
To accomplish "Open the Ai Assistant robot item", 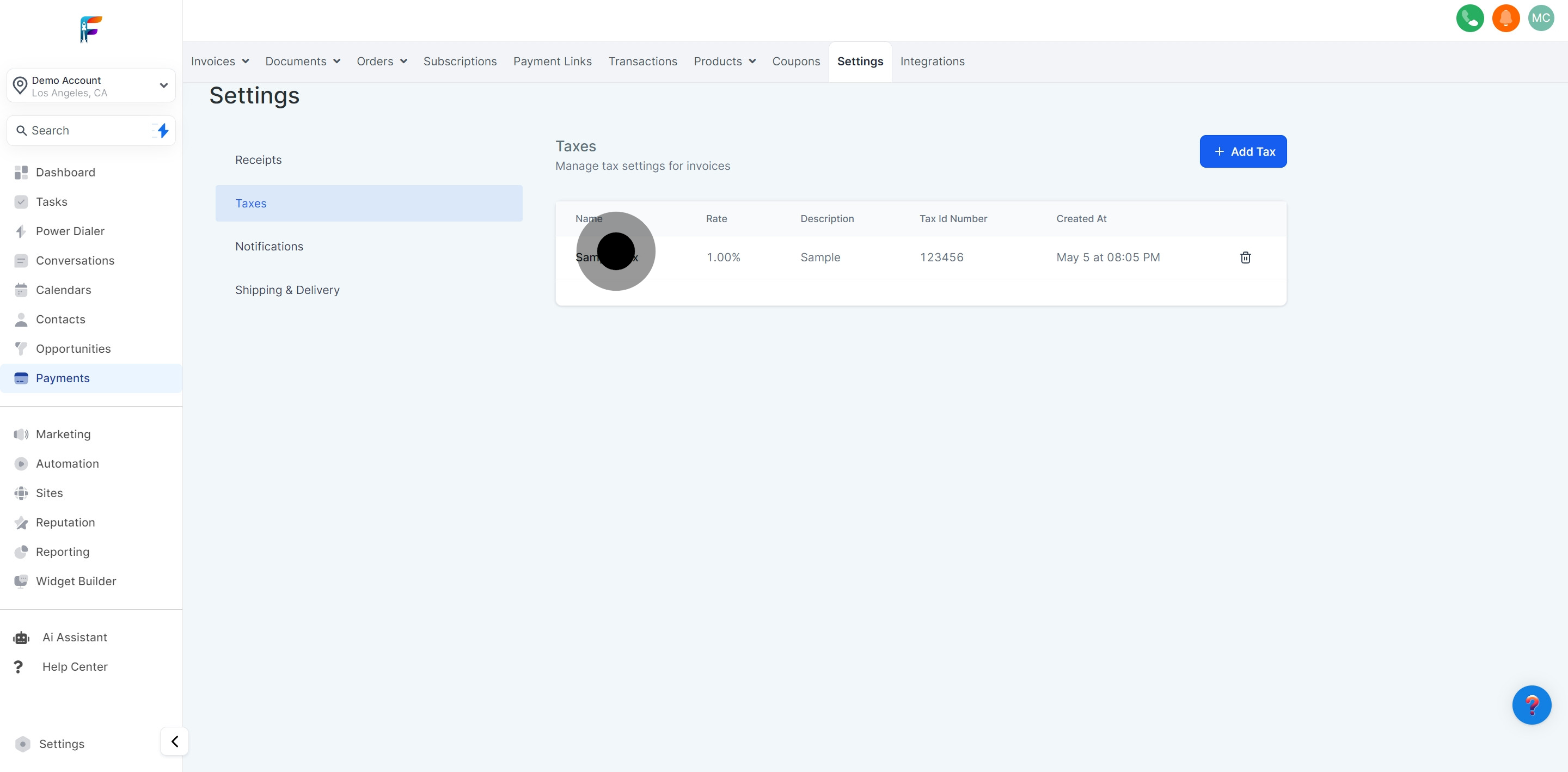I will tap(74, 637).
